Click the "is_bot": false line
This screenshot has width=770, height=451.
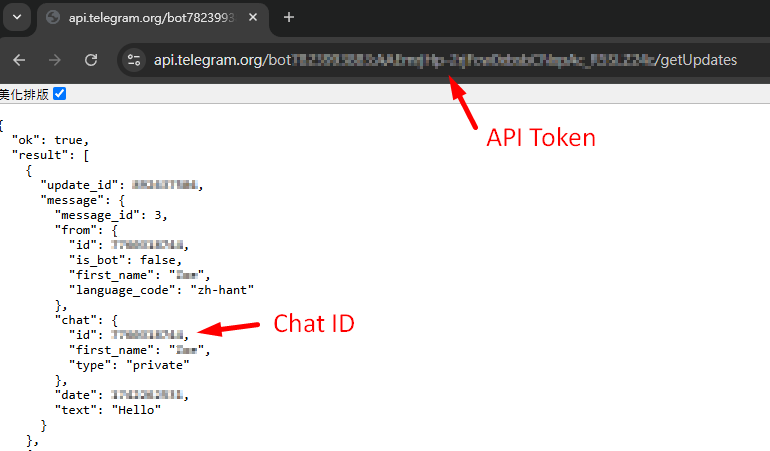pyautogui.click(x=125, y=260)
